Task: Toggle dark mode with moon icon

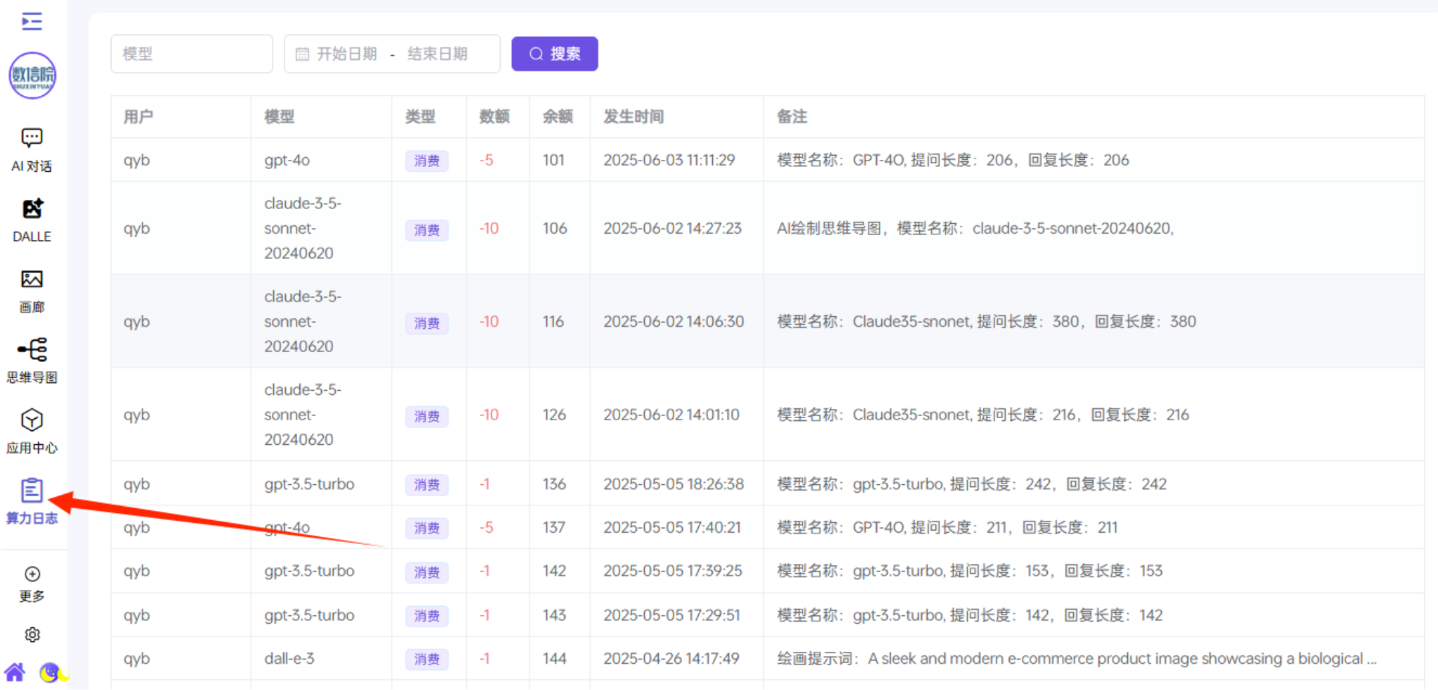Action: 51,673
